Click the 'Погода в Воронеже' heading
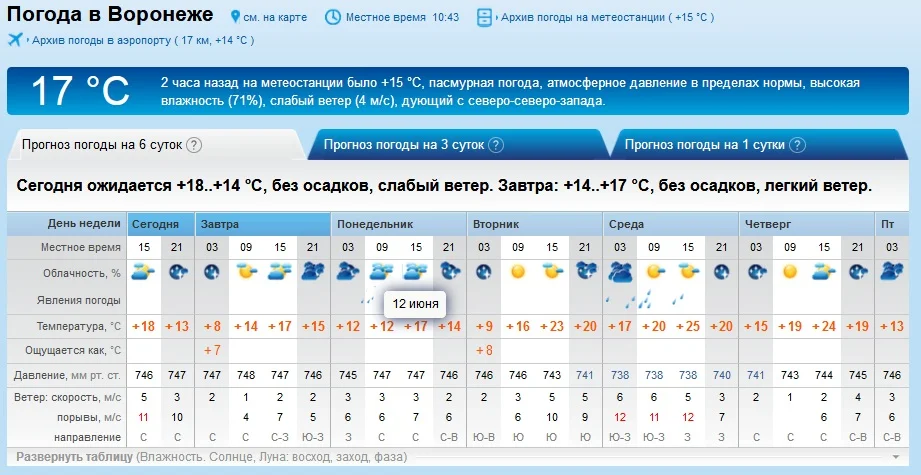 tap(110, 15)
